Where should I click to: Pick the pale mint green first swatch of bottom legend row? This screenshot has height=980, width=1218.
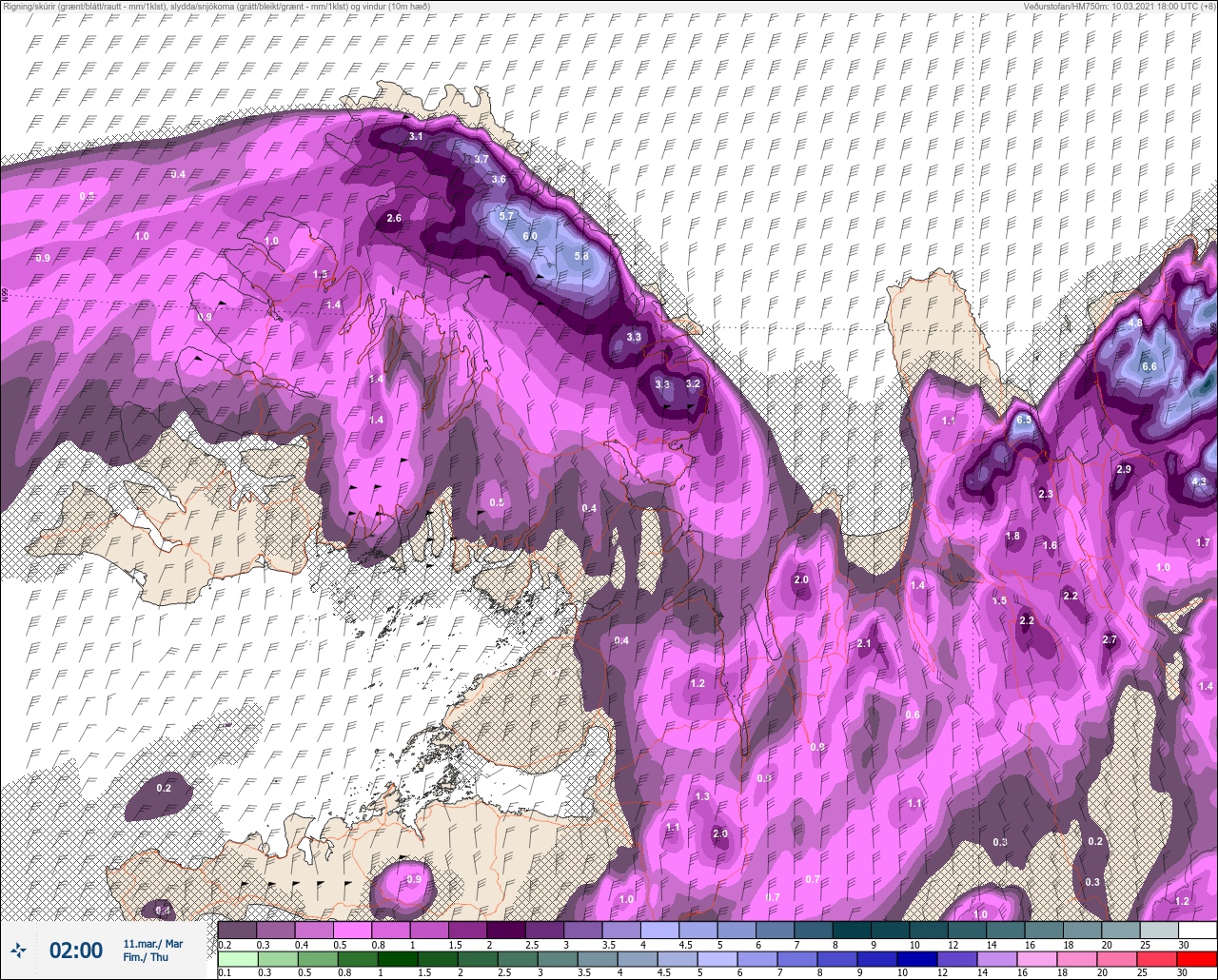pos(237,958)
